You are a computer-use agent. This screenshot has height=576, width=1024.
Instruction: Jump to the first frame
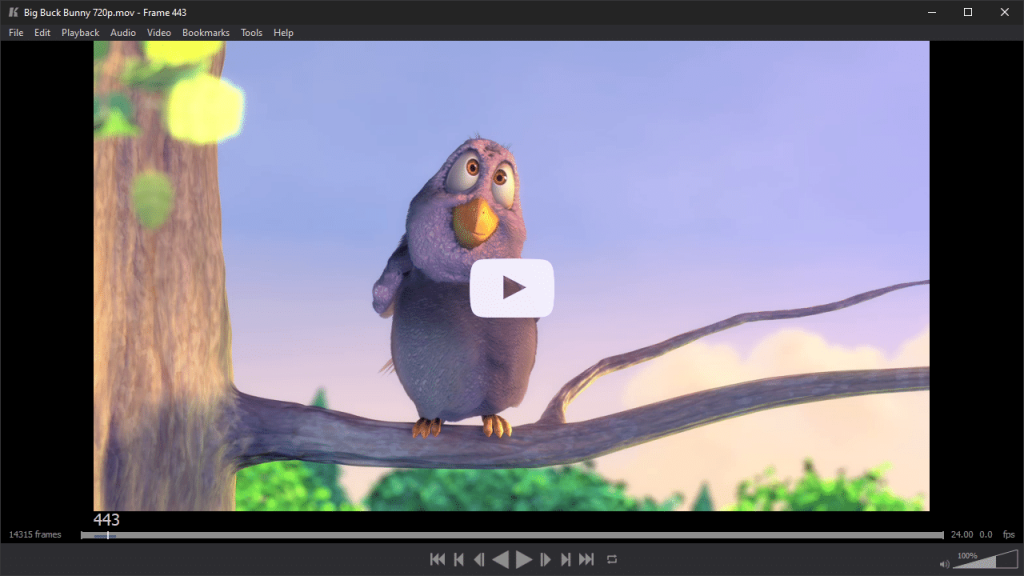pos(438,559)
